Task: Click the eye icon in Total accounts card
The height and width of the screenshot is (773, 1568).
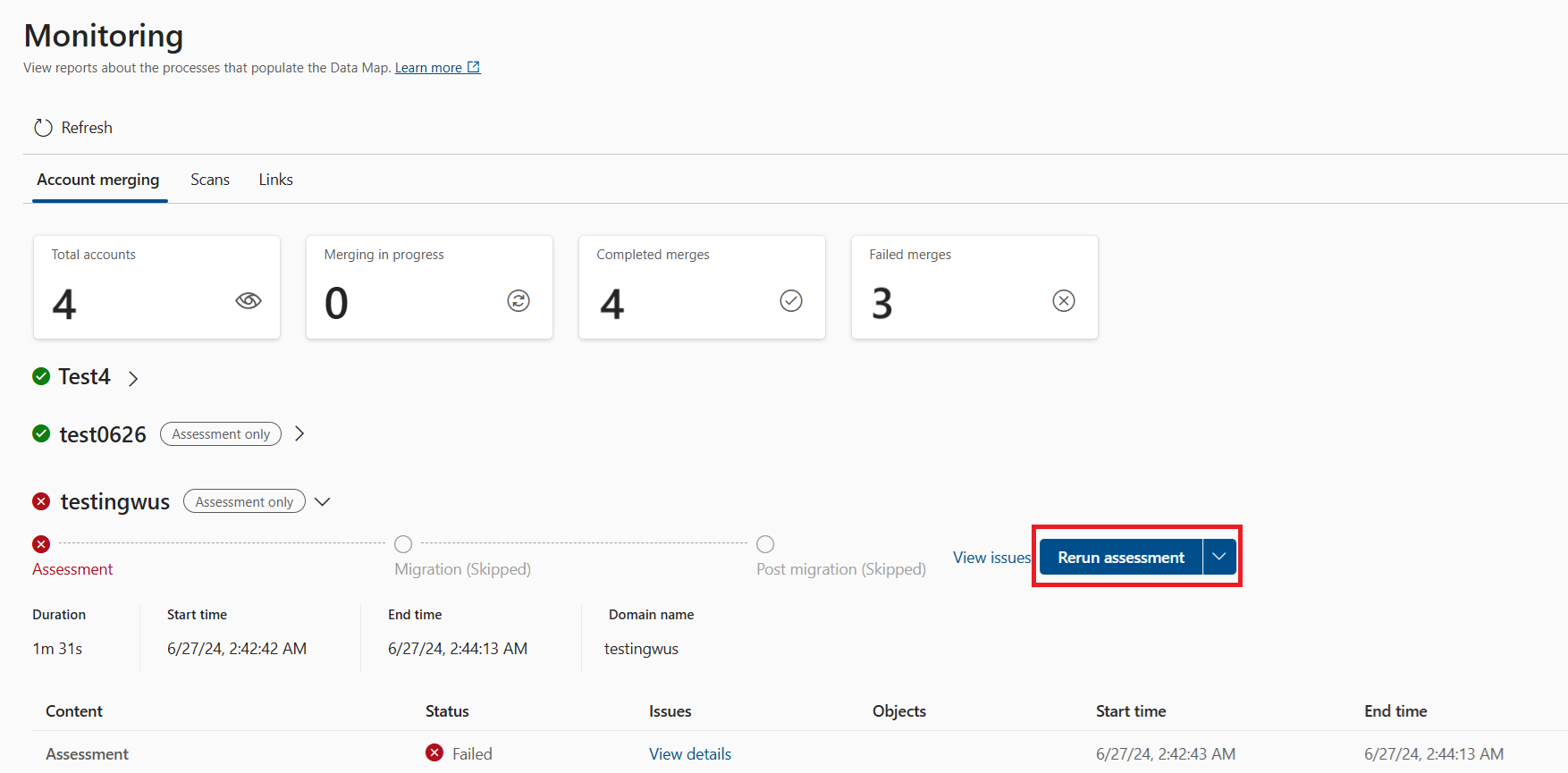Action: [249, 300]
